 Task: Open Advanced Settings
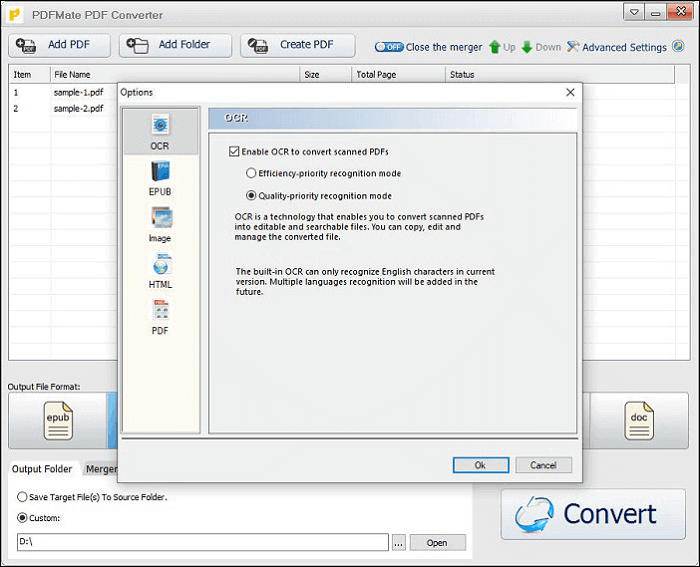point(617,47)
